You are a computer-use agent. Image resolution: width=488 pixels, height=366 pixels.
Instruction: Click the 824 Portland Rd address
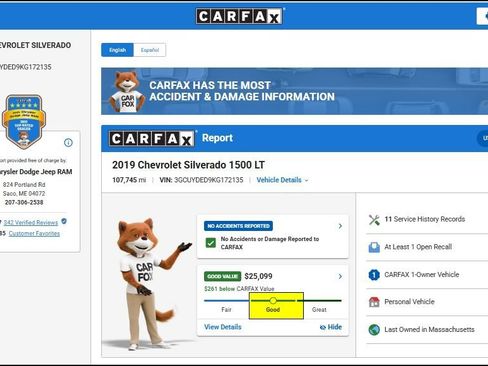click(x=24, y=185)
